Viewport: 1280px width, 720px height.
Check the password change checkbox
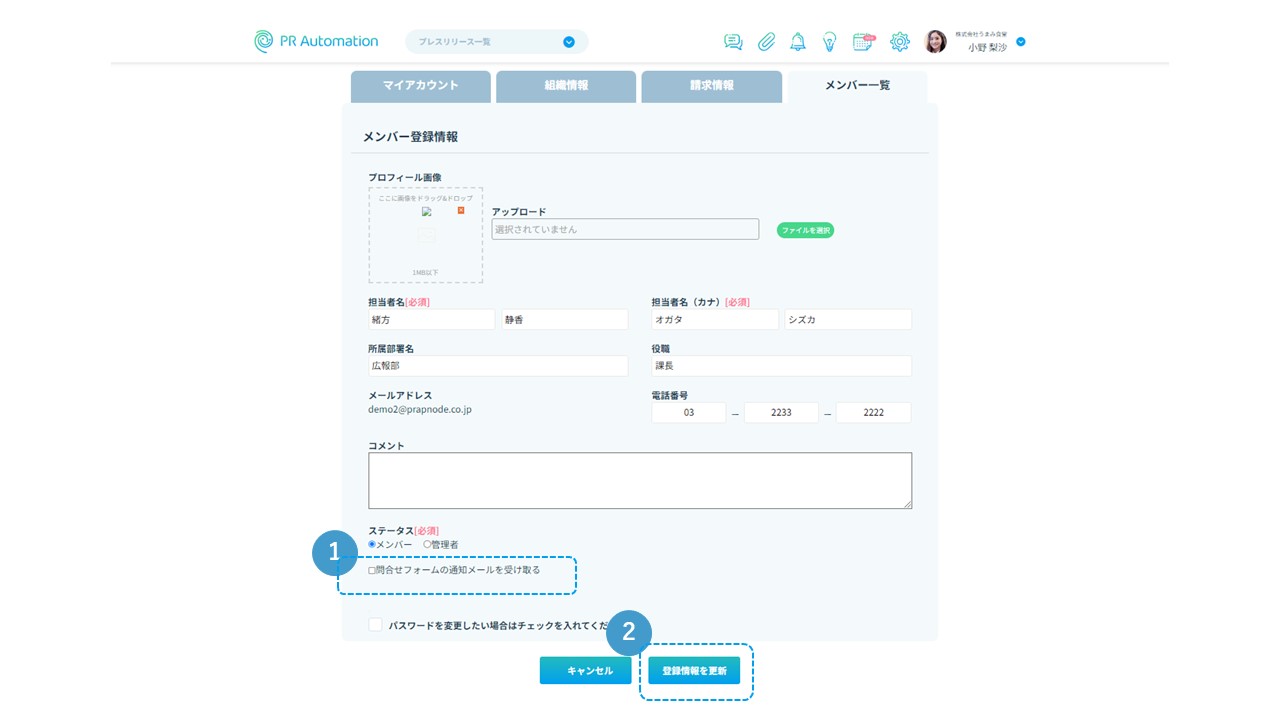[x=375, y=625]
